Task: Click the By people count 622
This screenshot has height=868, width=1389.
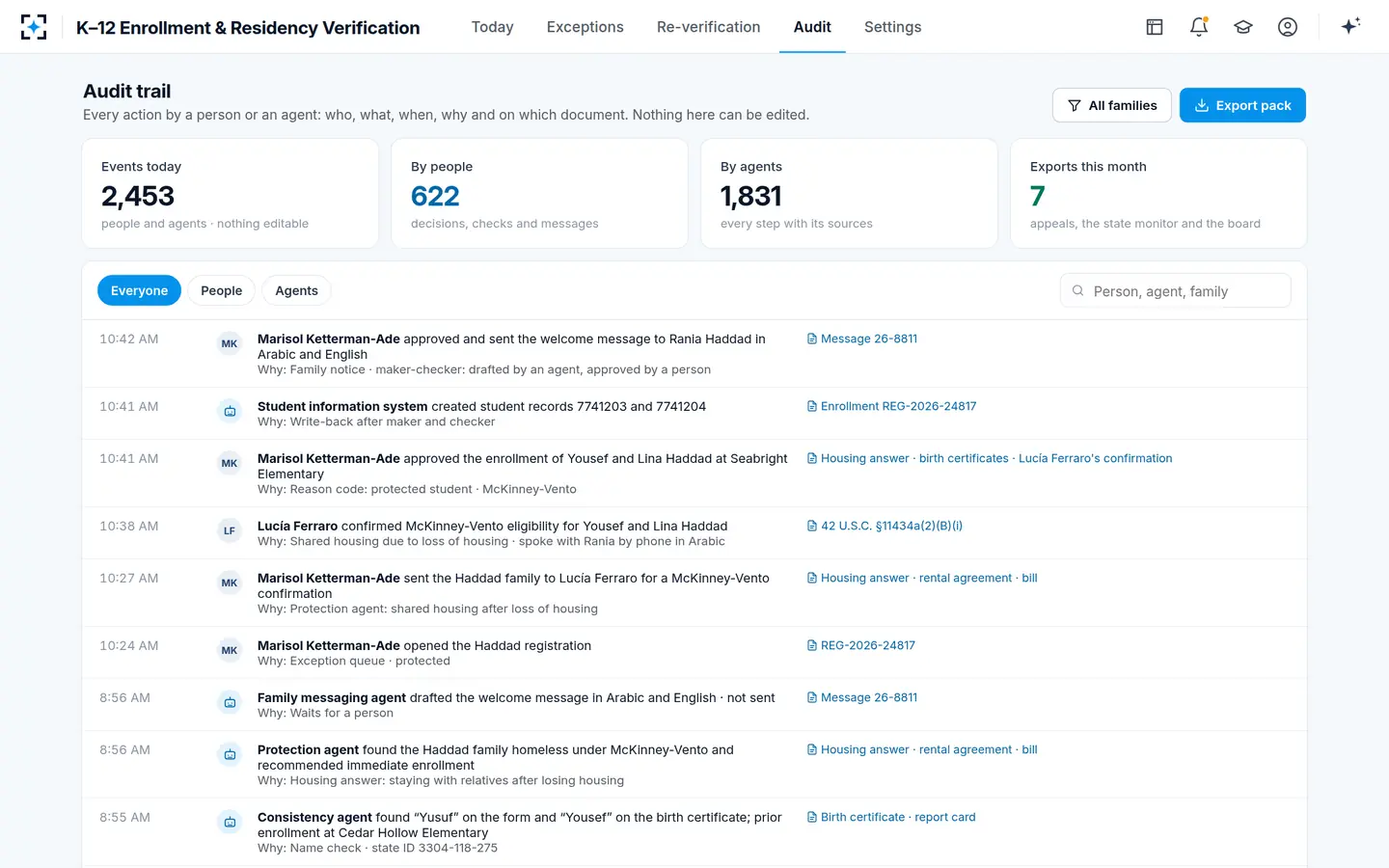Action: [x=435, y=196]
